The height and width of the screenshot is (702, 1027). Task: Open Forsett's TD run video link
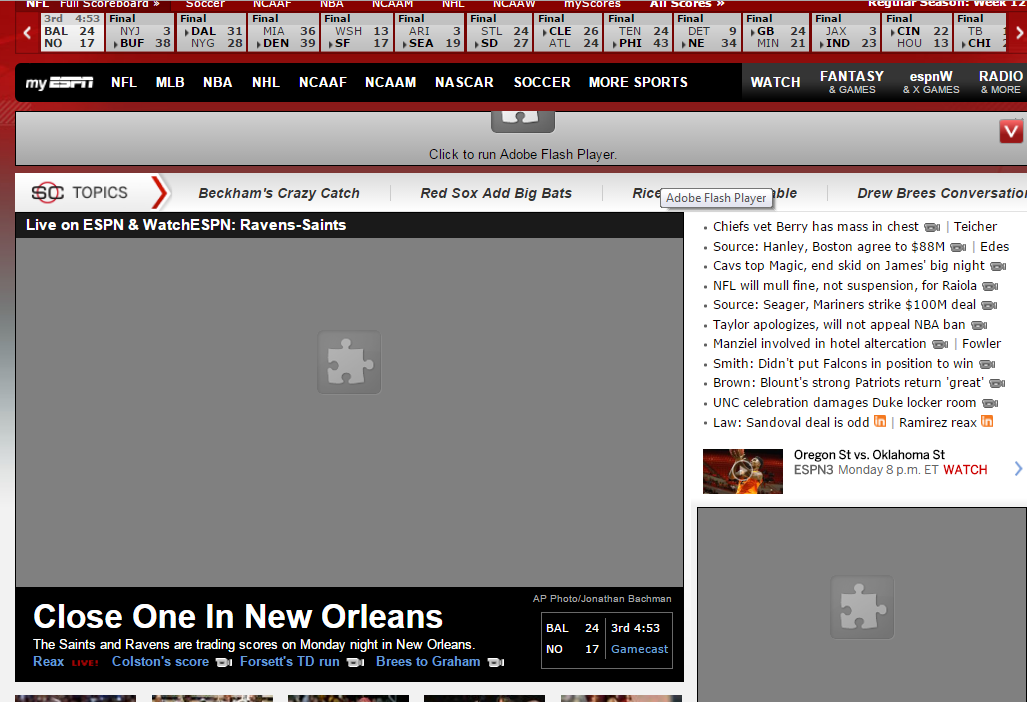tap(289, 661)
